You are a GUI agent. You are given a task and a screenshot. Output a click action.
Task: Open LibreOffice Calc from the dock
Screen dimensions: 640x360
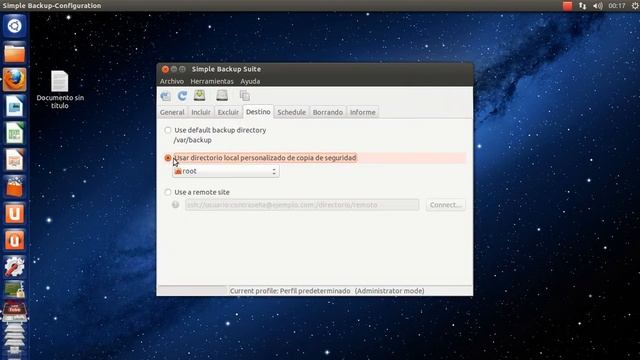[14, 133]
